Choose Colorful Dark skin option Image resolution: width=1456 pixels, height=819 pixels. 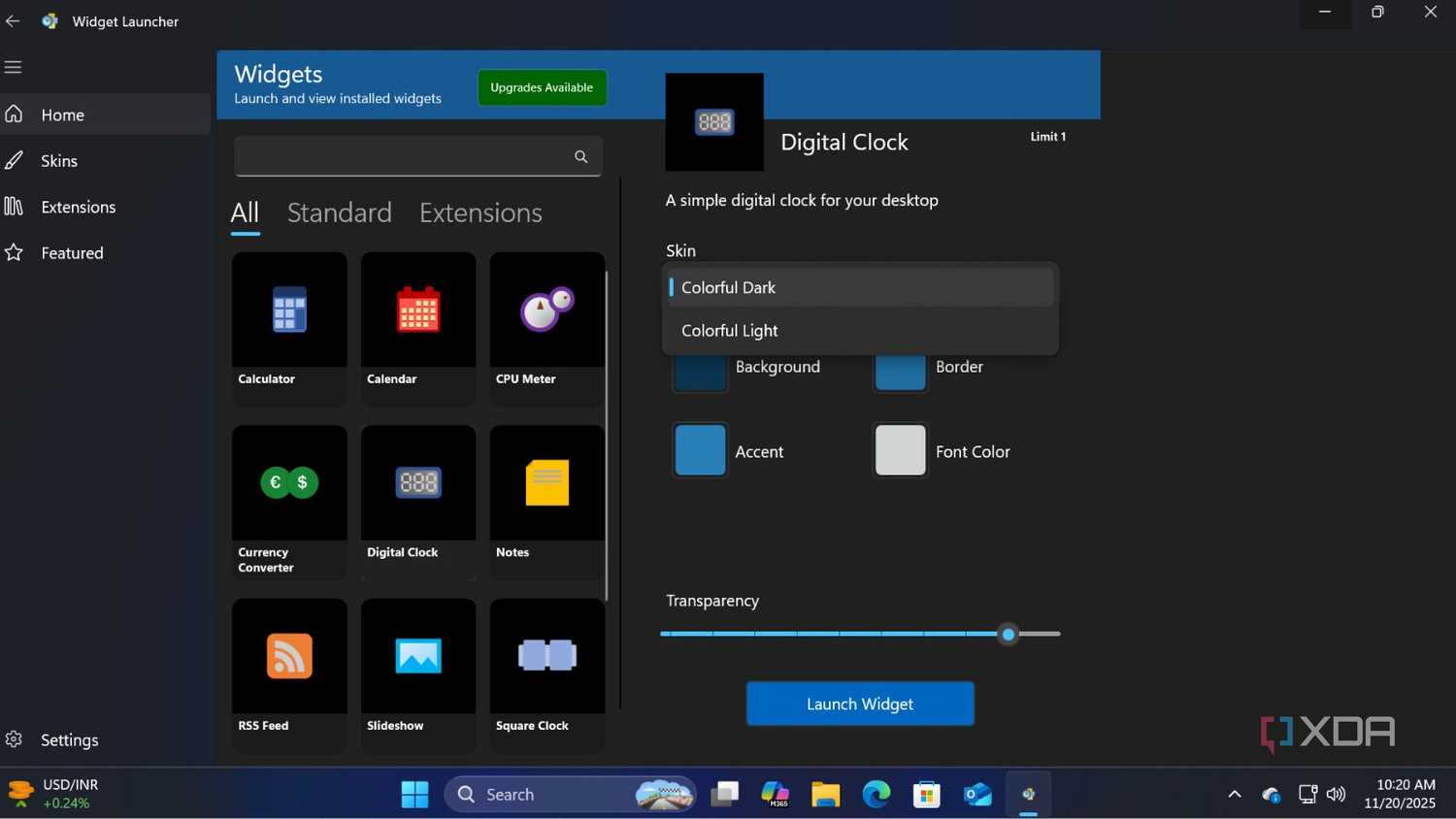point(860,287)
